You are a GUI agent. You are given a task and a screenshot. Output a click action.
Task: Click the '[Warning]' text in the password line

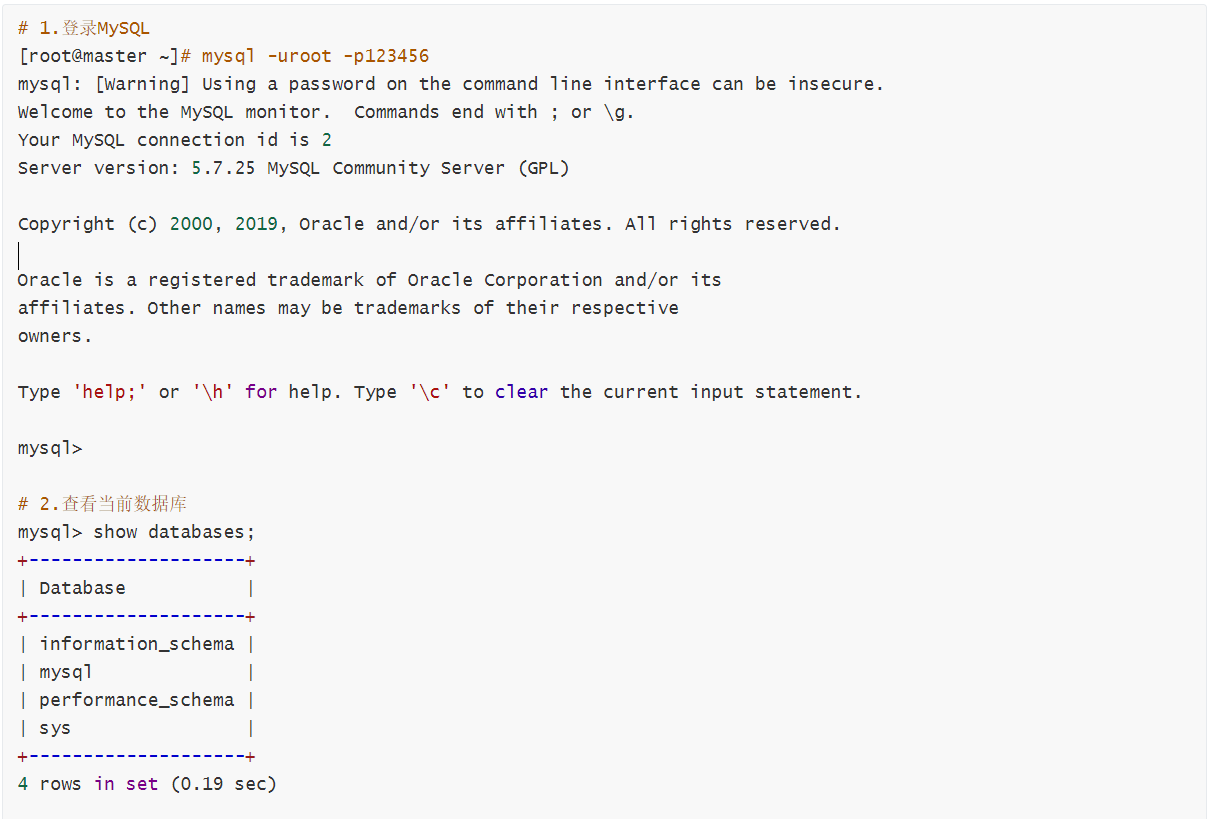tap(142, 84)
